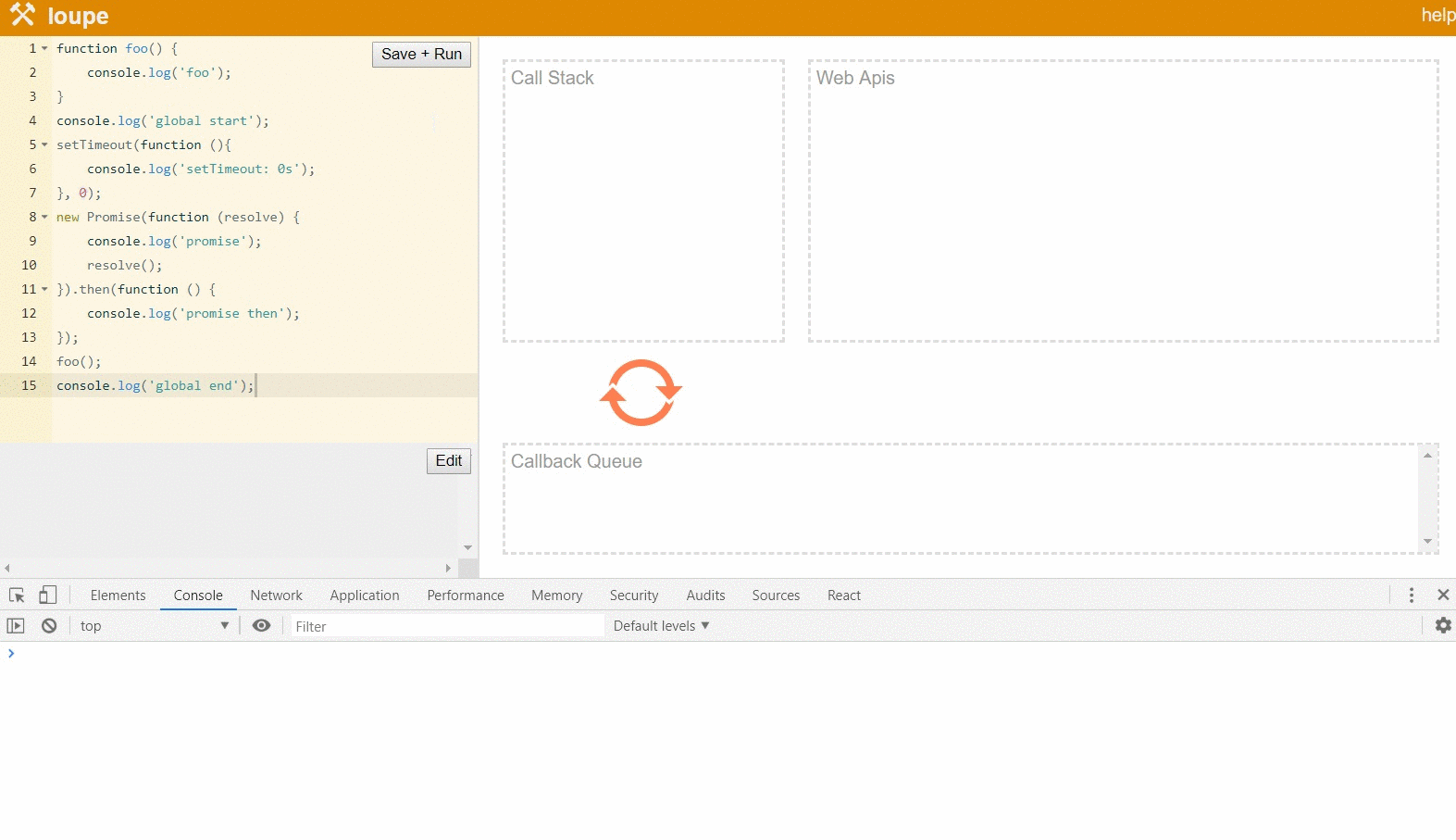Switch to the Application tab
The width and height of the screenshot is (1456, 840).
point(365,596)
